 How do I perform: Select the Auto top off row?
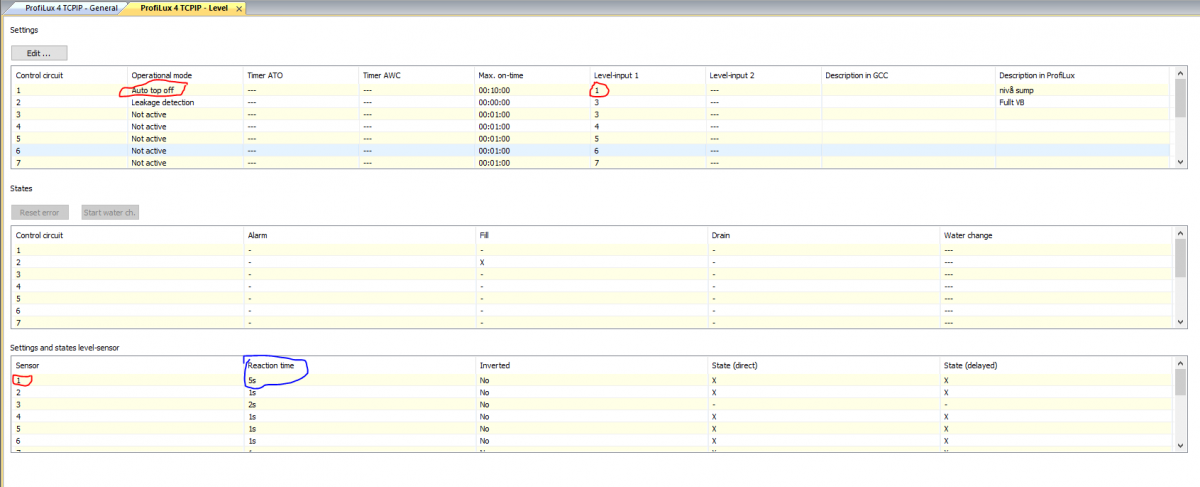[590, 90]
